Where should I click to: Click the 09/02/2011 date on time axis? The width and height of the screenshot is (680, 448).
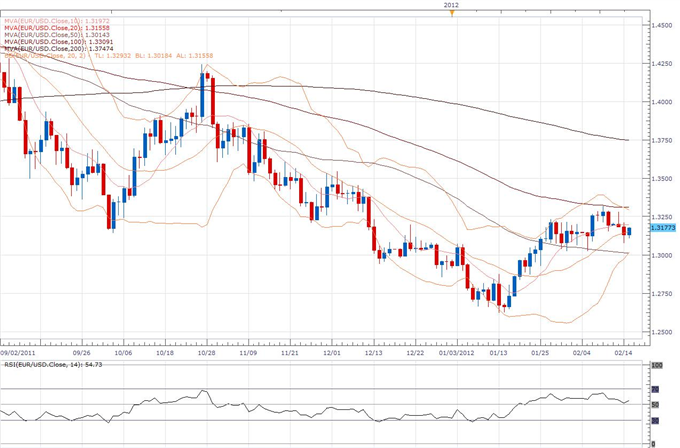[20, 352]
